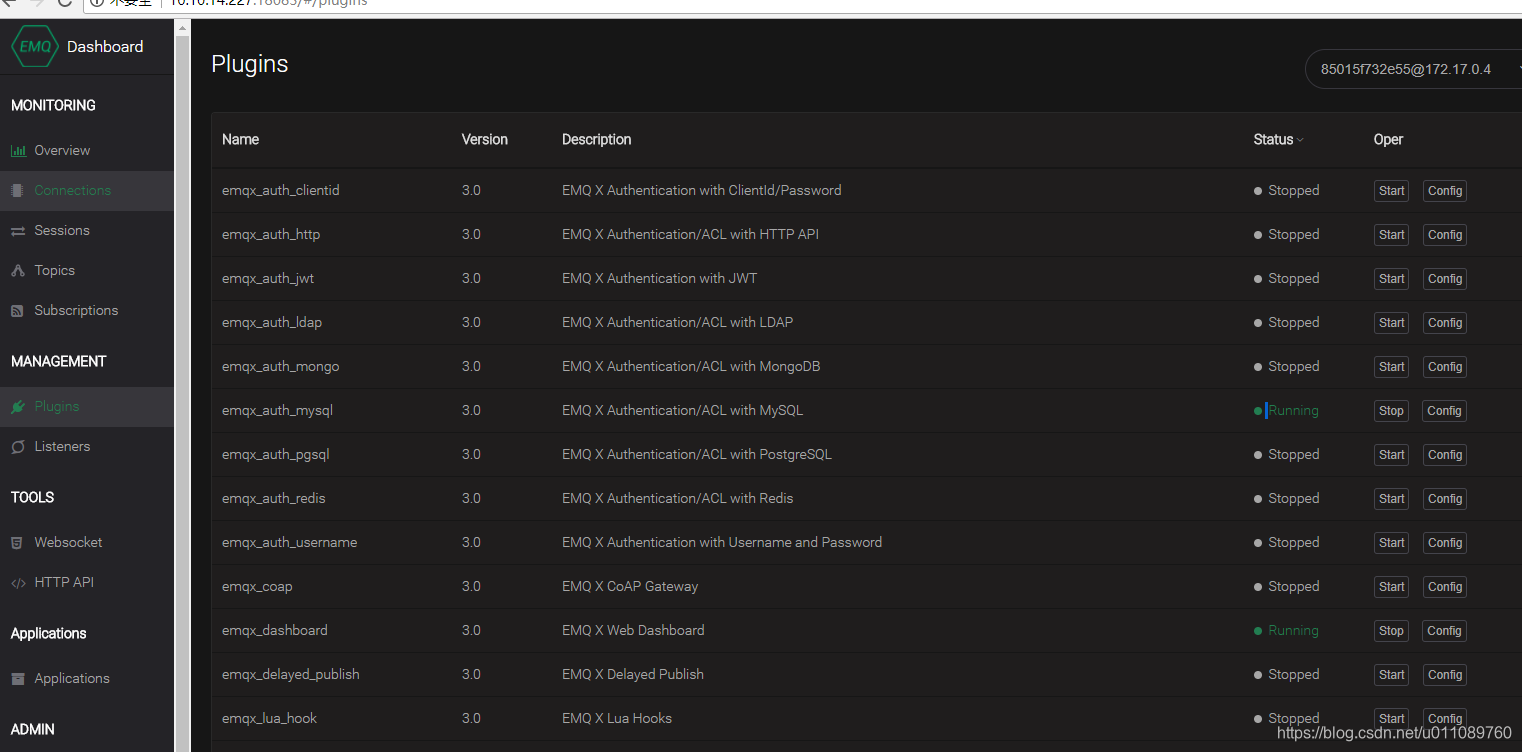Click the Overview chart icon
This screenshot has height=752, width=1522.
coord(18,151)
